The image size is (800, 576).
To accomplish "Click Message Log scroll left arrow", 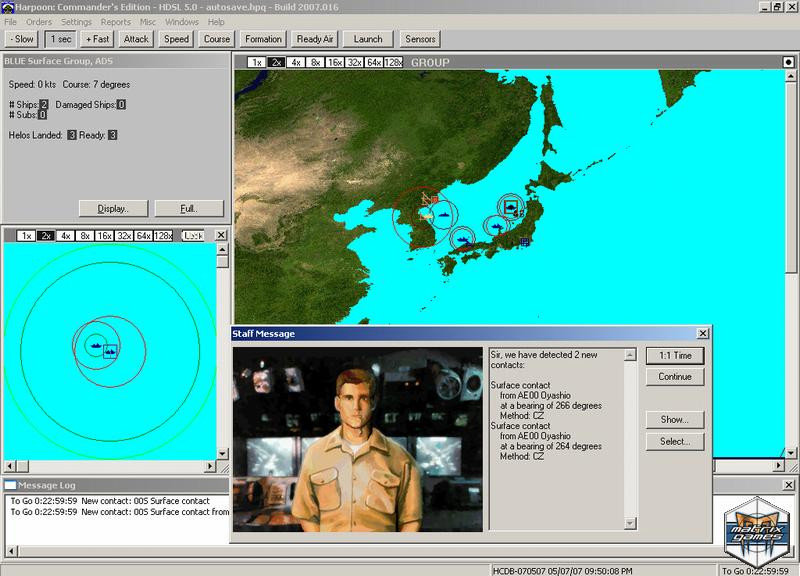I will pos(11,551).
